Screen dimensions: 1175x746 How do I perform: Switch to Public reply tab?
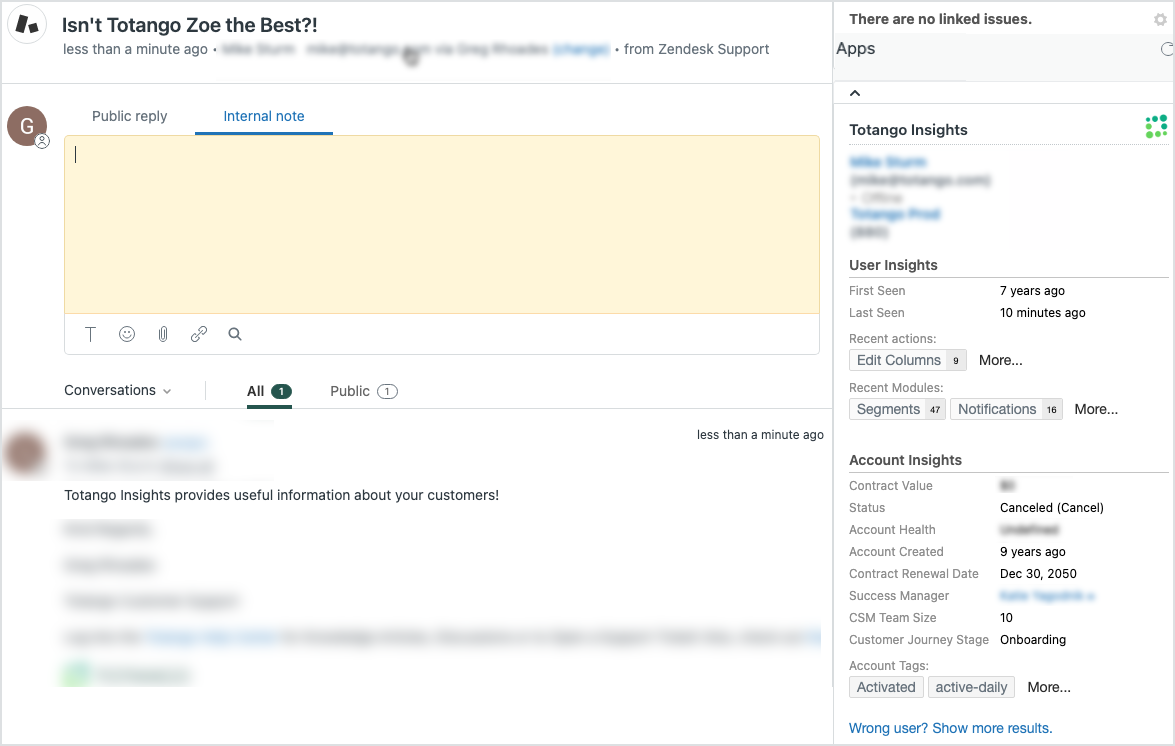point(129,116)
